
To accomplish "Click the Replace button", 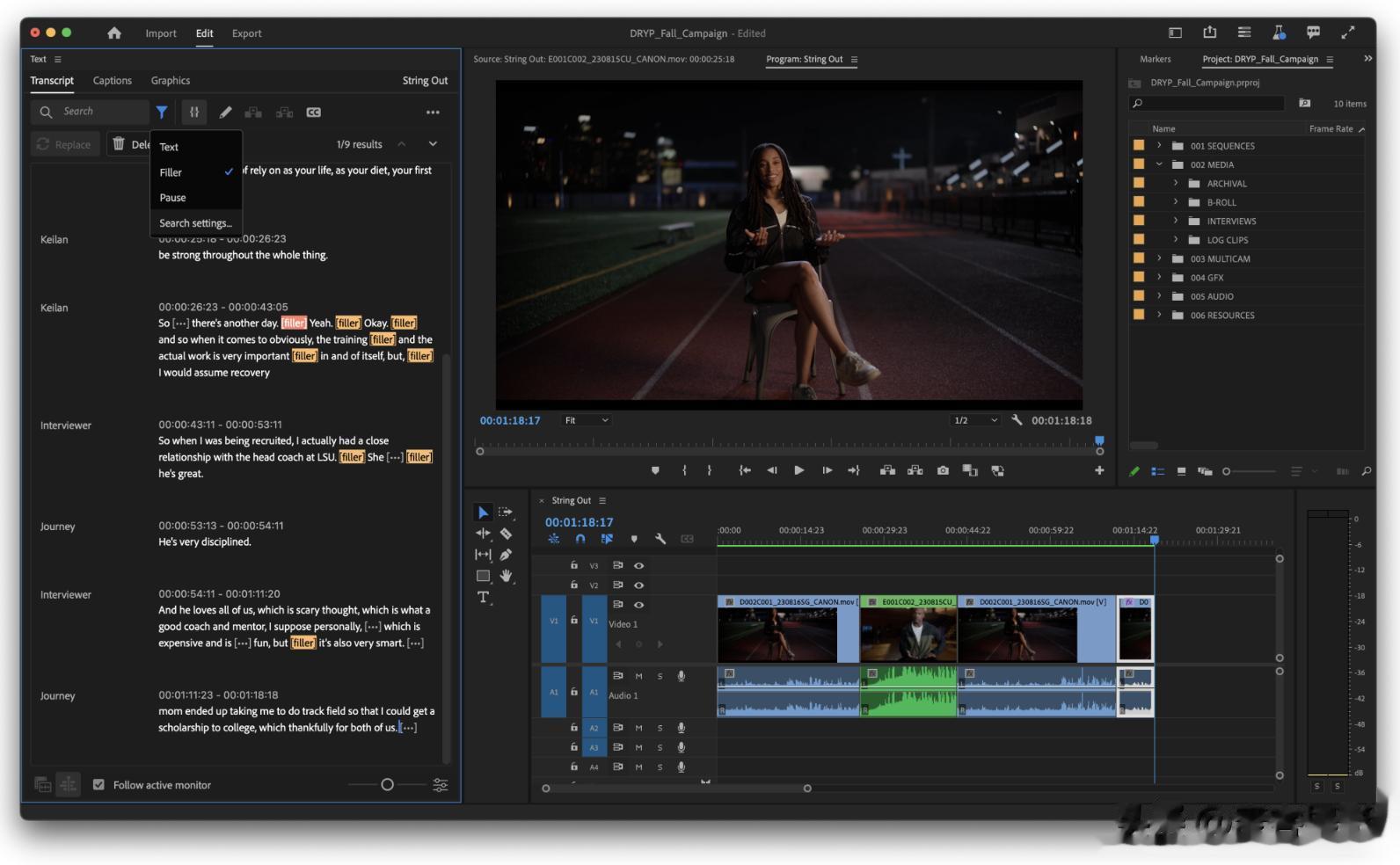I will (64, 145).
